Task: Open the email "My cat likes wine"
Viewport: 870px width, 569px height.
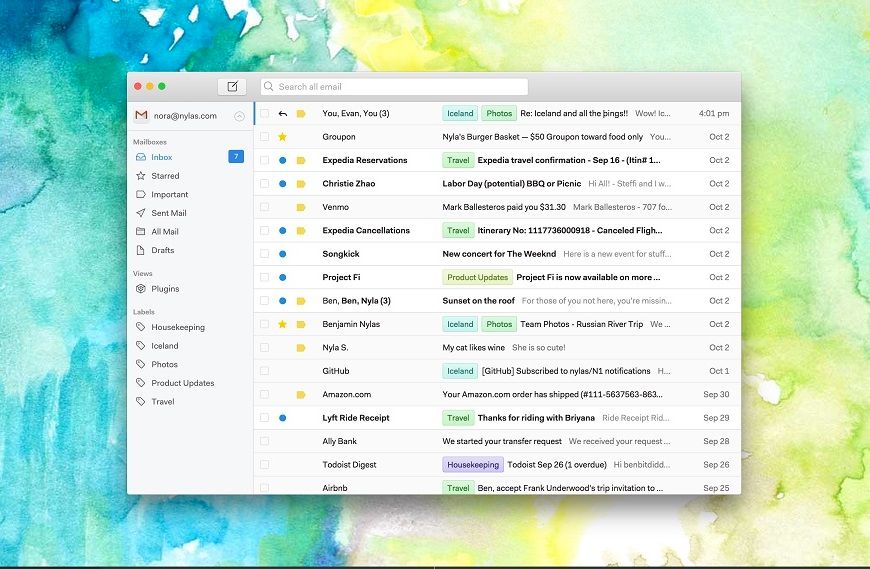Action: pyautogui.click(x=498, y=348)
